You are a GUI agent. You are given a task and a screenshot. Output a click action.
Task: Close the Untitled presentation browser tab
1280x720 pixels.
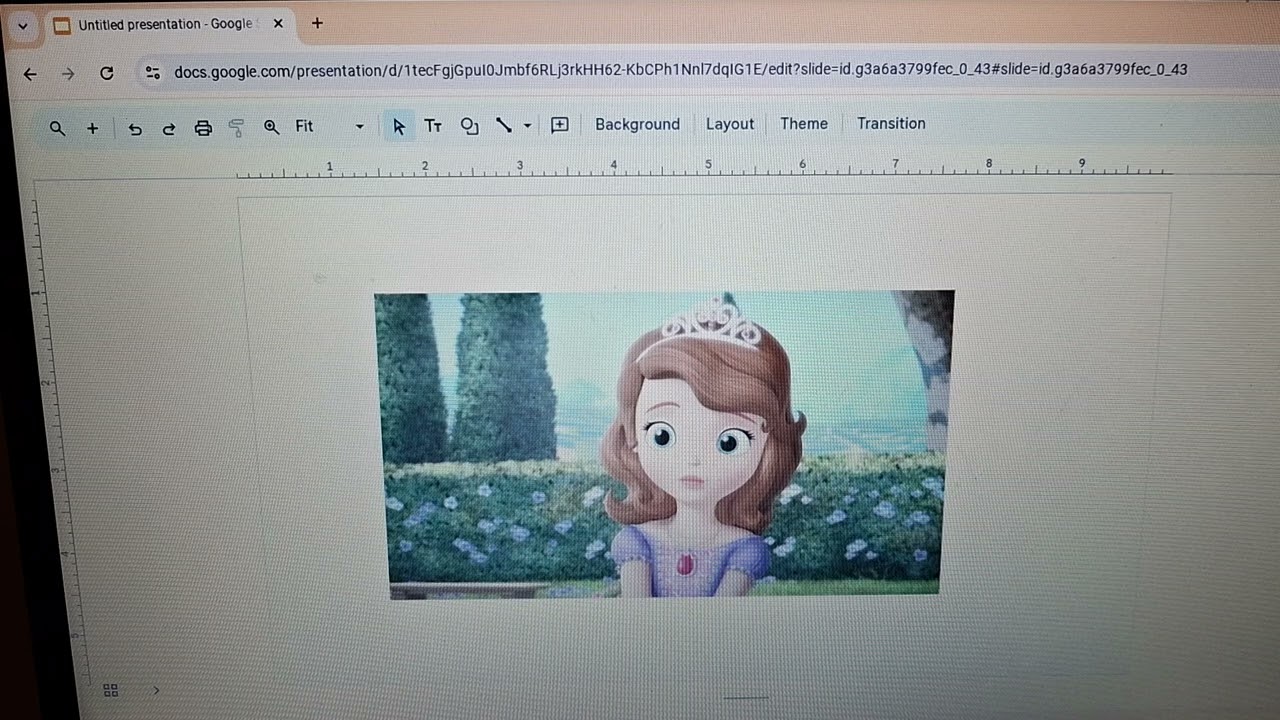coord(278,24)
